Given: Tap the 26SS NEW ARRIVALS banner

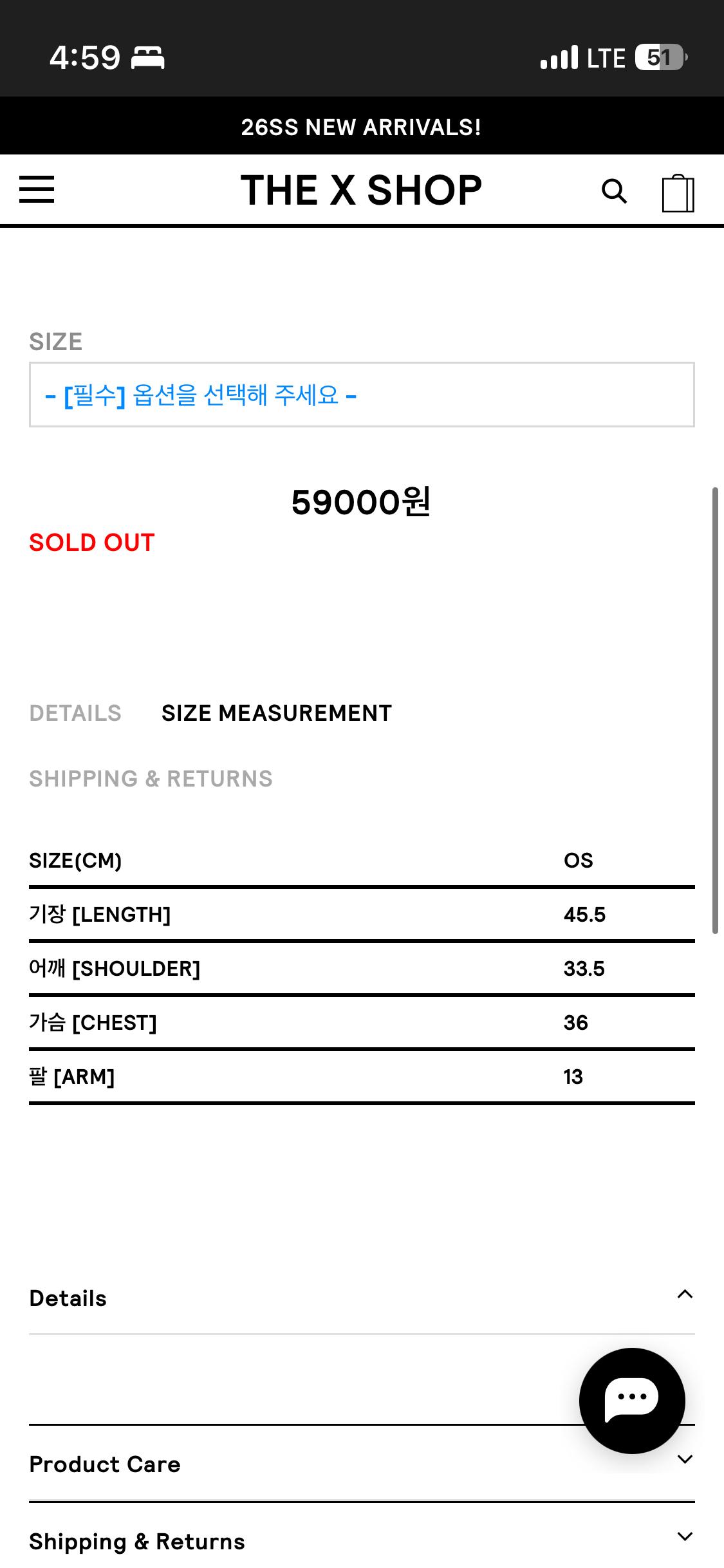Looking at the screenshot, I should click(x=362, y=126).
